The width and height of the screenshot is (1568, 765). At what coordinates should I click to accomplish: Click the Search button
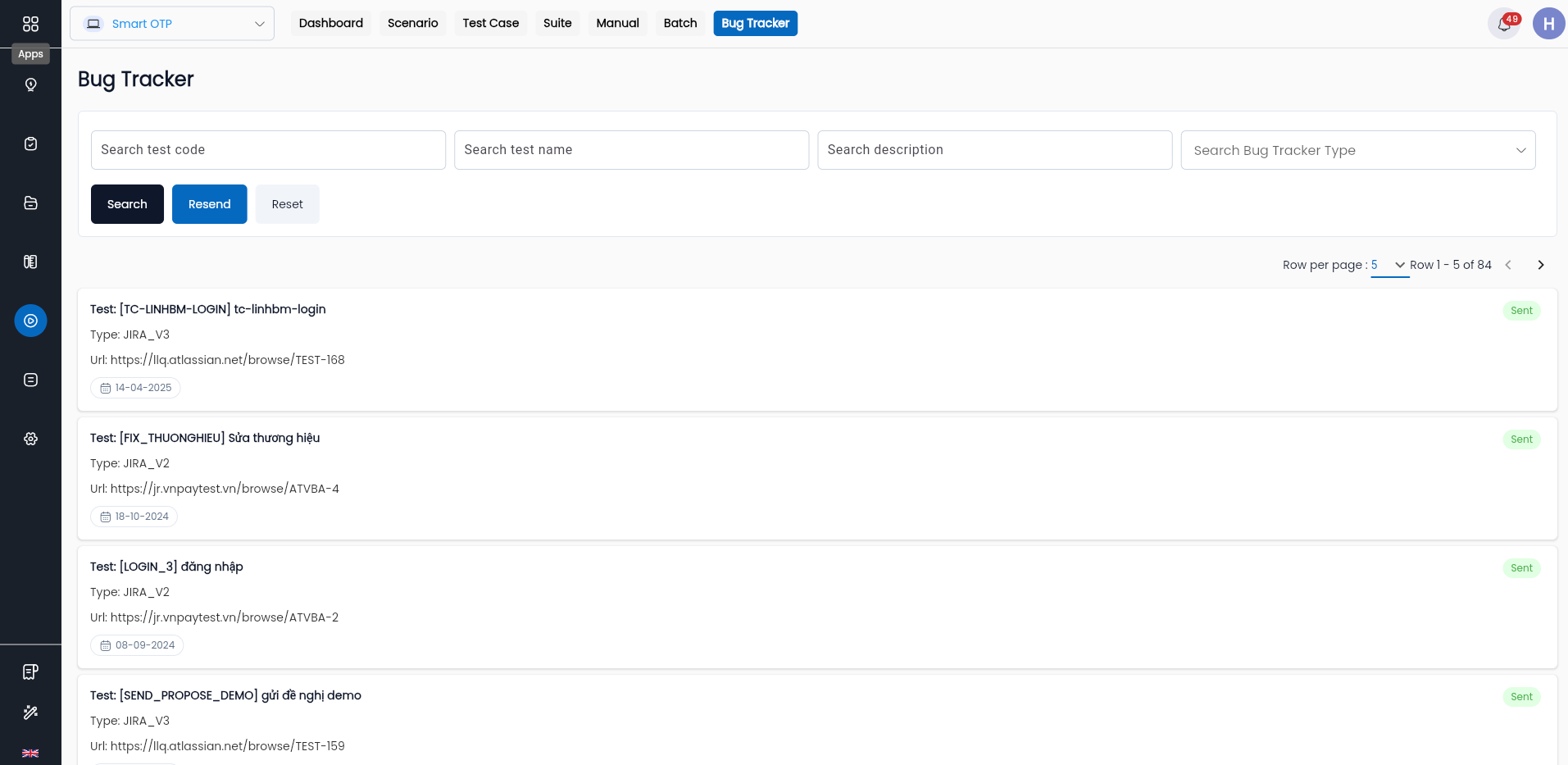(127, 204)
